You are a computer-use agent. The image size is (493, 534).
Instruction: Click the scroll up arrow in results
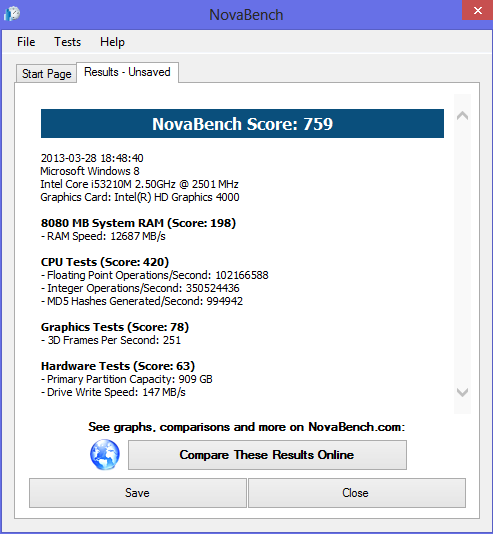462,116
